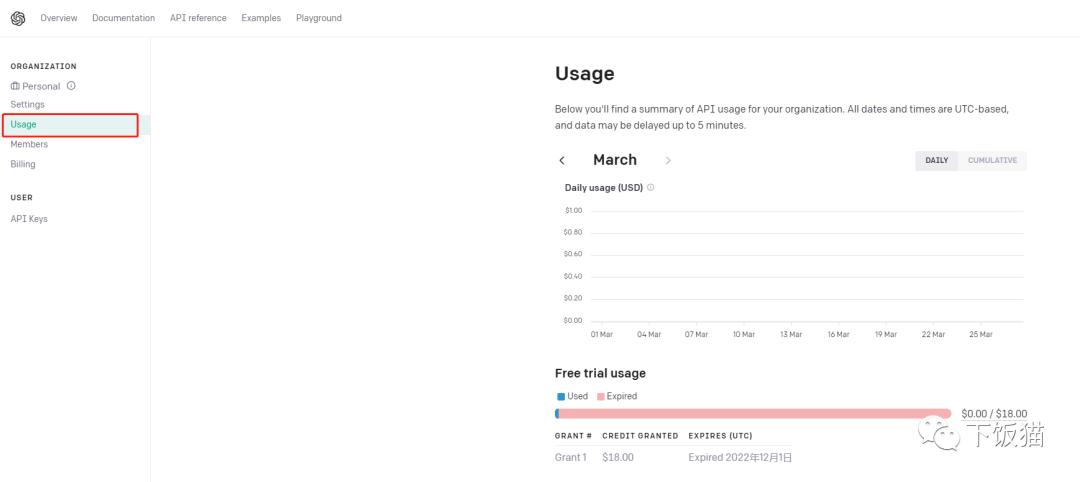Viewport: 1080px width, 482px height.
Task: Open the Playground page
Action: click(318, 18)
